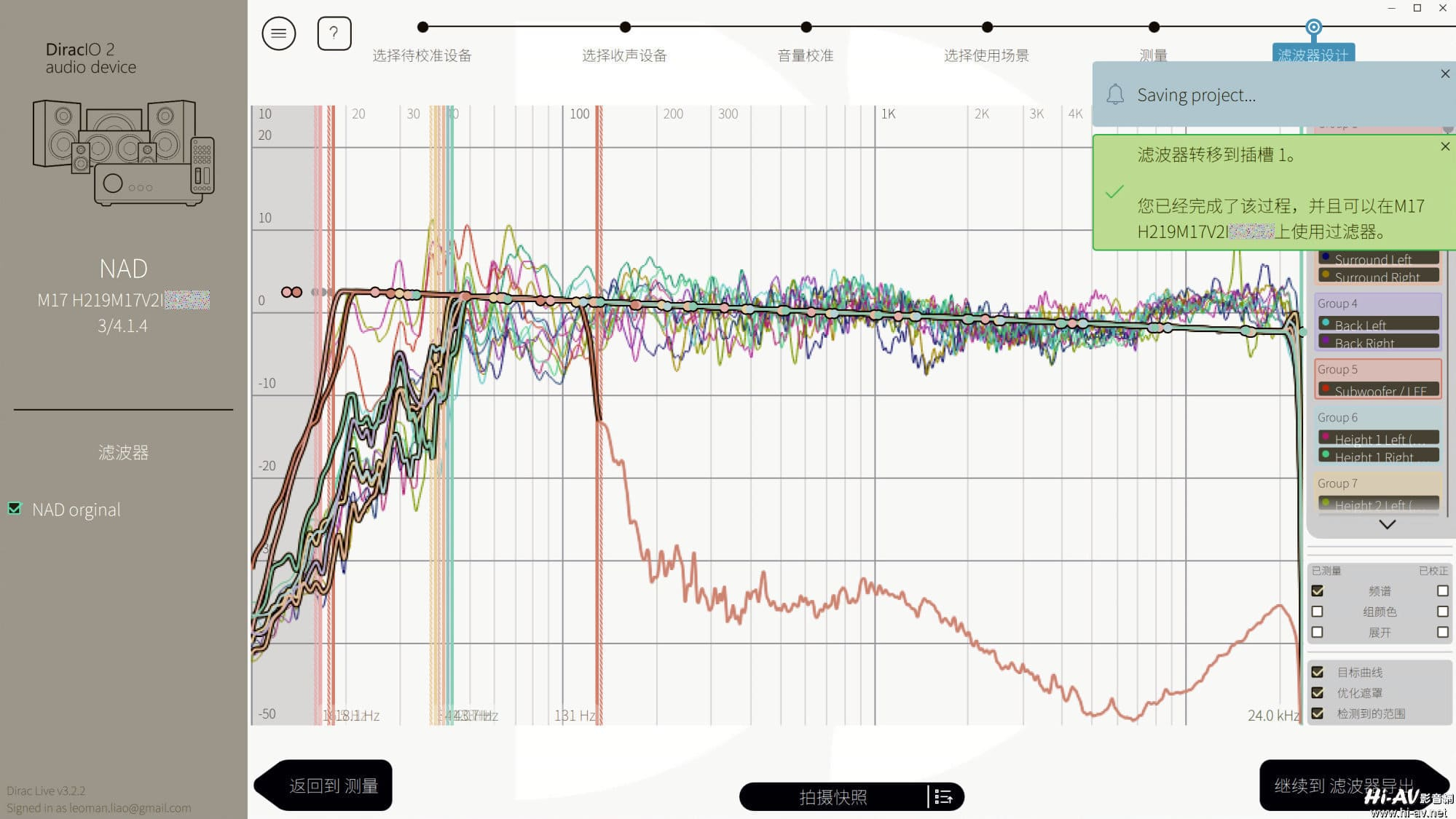Click the active 滤波器设计 step marker
The width and height of the screenshot is (1456, 819).
point(1313,28)
